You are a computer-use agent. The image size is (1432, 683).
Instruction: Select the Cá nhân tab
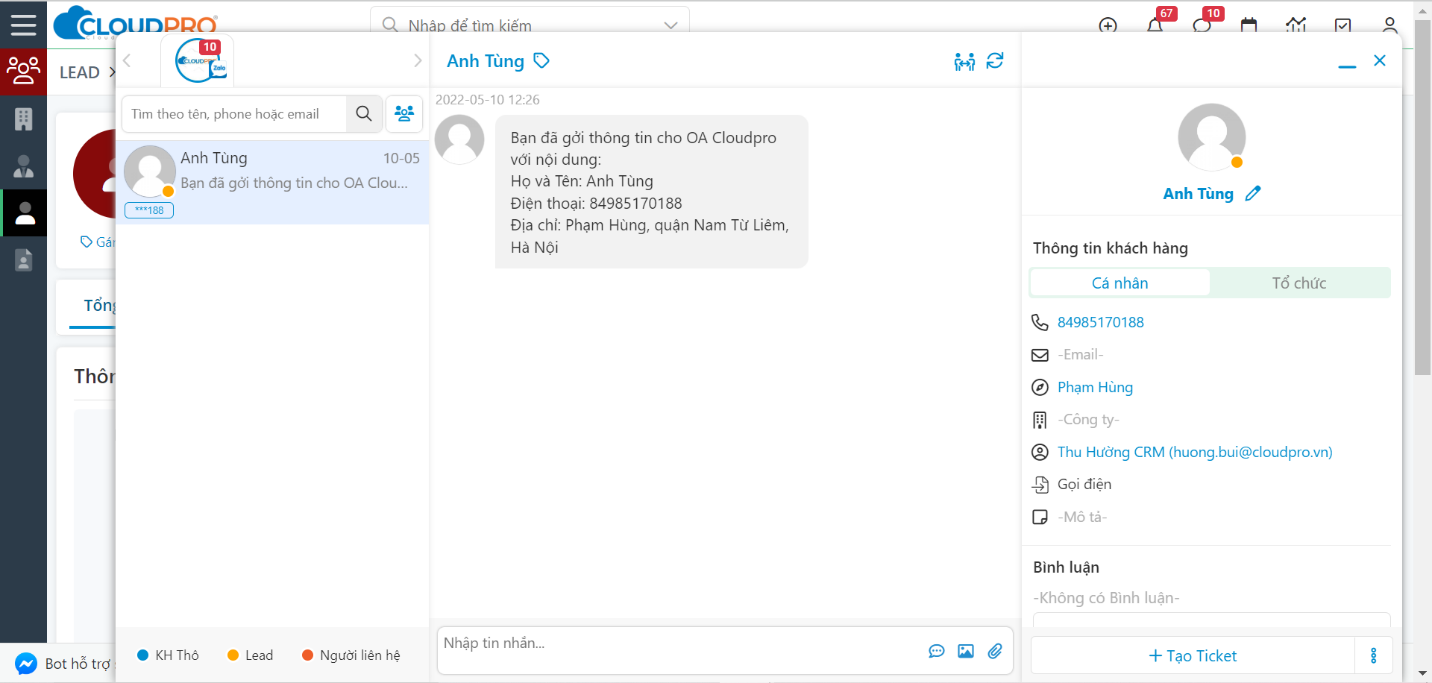pos(1120,283)
